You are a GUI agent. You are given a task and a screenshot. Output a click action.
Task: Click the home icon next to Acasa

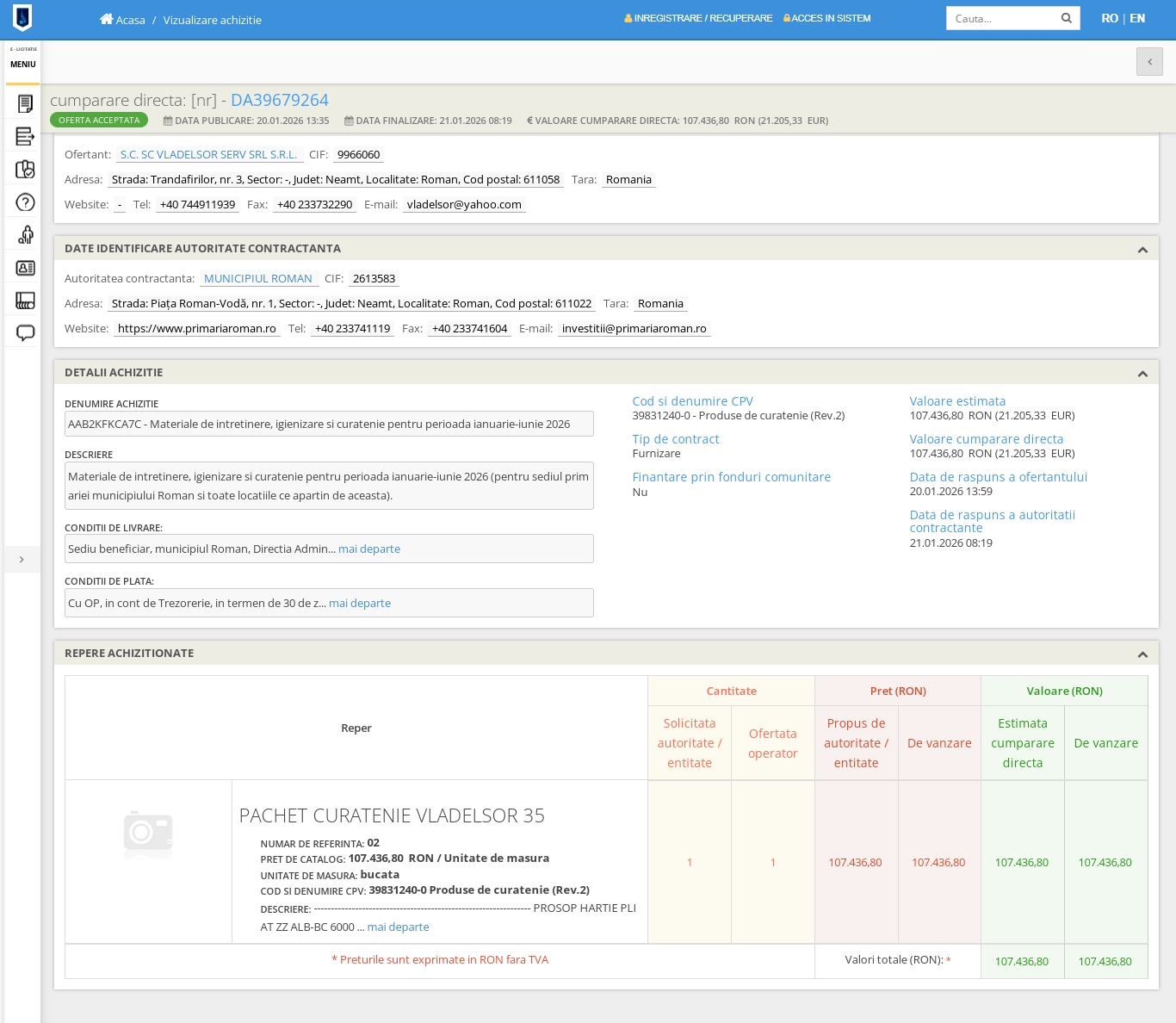(107, 19)
